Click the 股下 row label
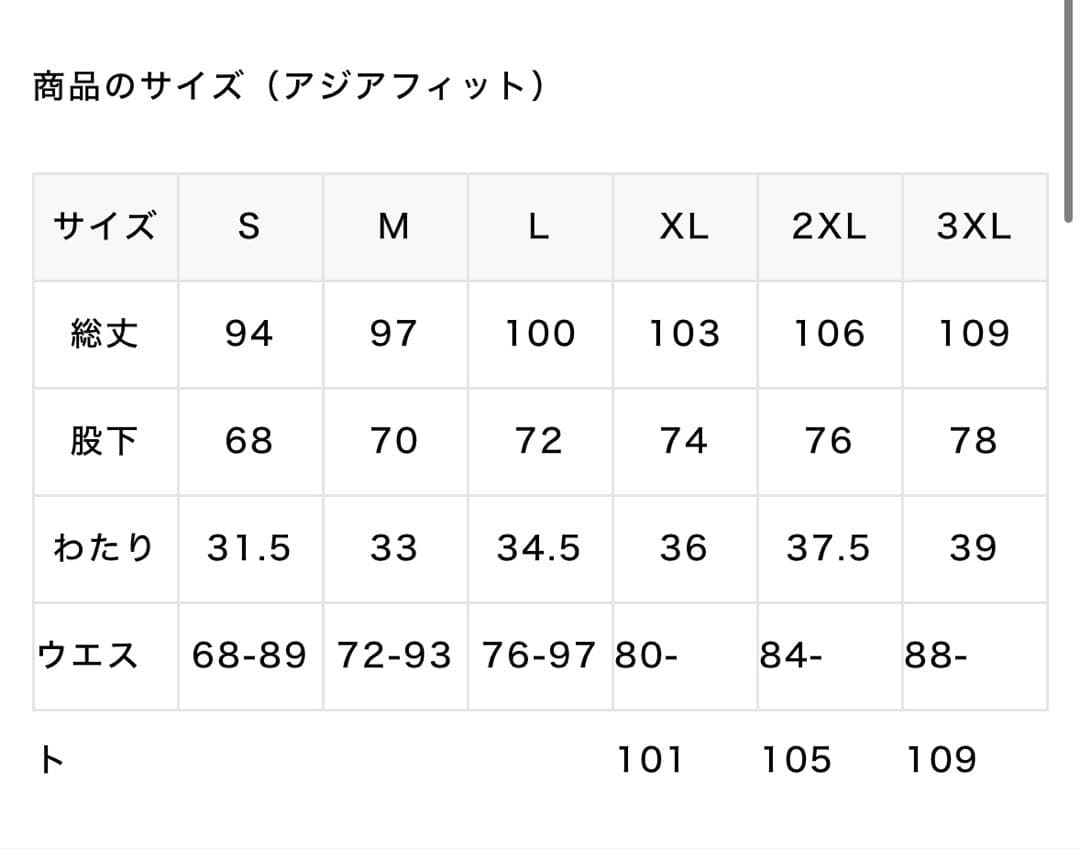 point(105,441)
